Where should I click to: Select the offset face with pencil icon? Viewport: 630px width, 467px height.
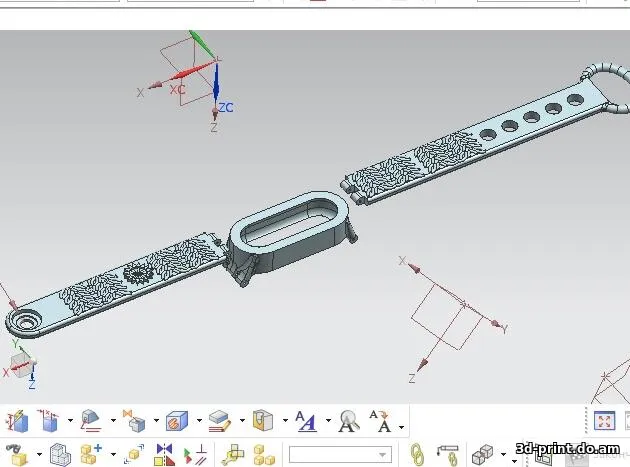coord(220,421)
